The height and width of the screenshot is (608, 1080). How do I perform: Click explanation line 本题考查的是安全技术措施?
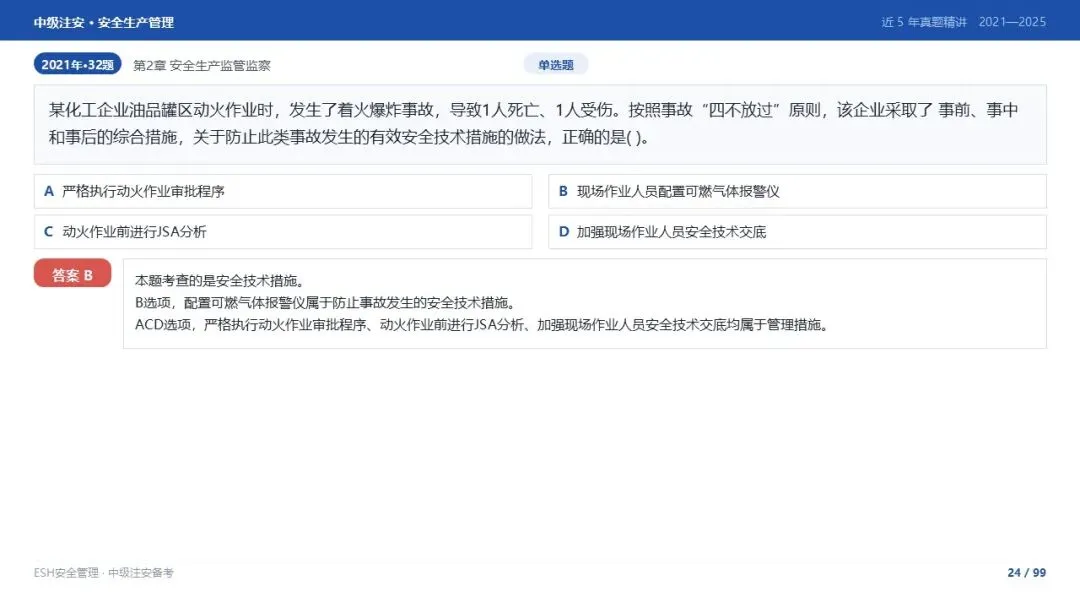point(220,281)
